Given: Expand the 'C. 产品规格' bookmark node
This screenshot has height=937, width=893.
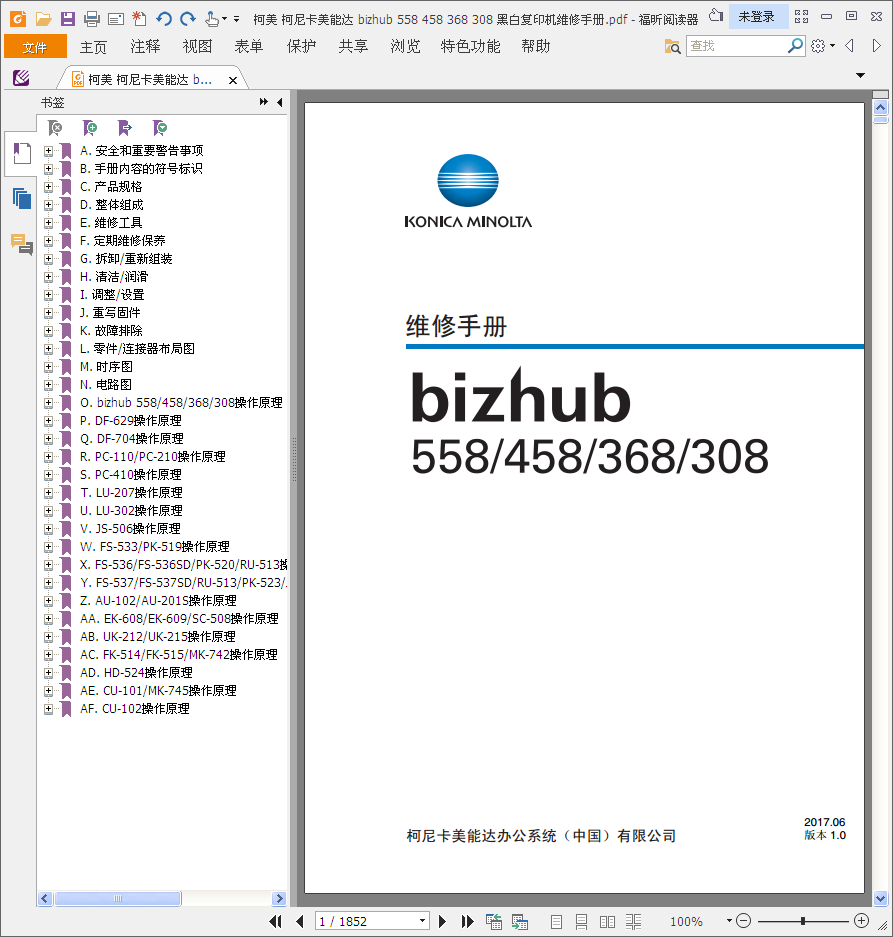Looking at the screenshot, I should [x=48, y=187].
